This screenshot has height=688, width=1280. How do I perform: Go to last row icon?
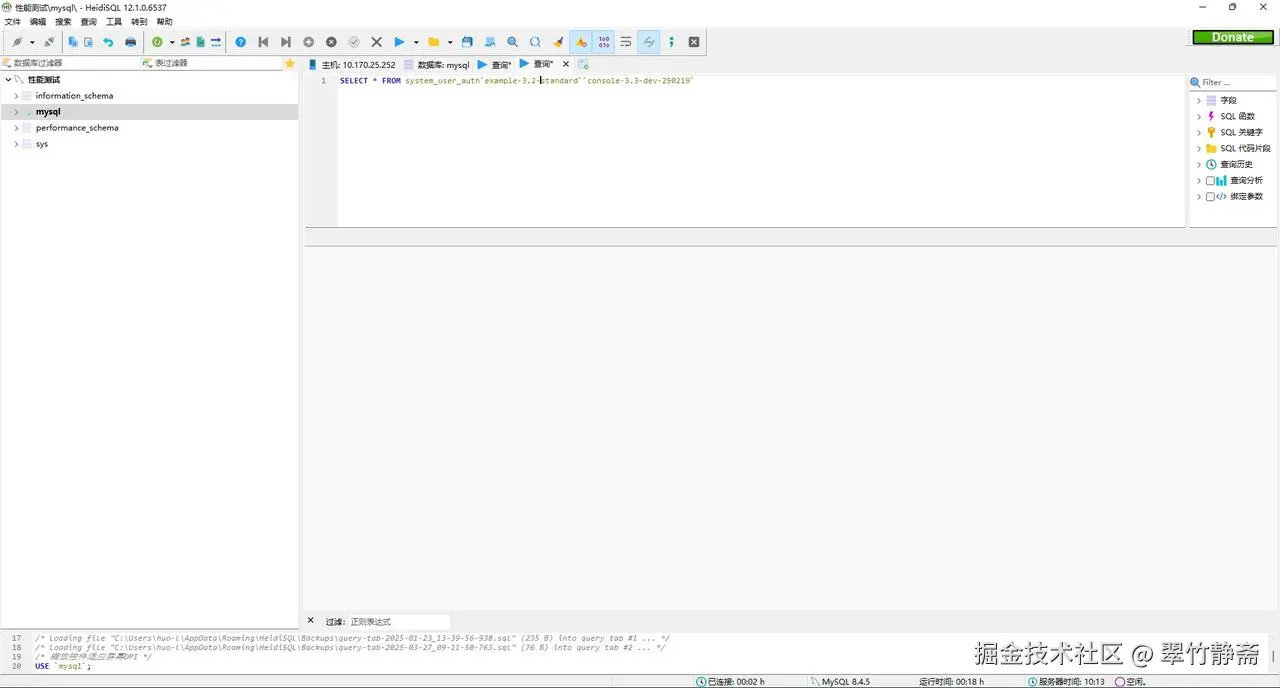pos(286,42)
